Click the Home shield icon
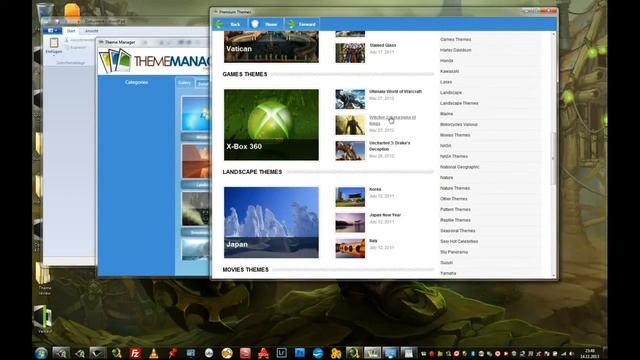This screenshot has height=360, width=640. pos(255,24)
